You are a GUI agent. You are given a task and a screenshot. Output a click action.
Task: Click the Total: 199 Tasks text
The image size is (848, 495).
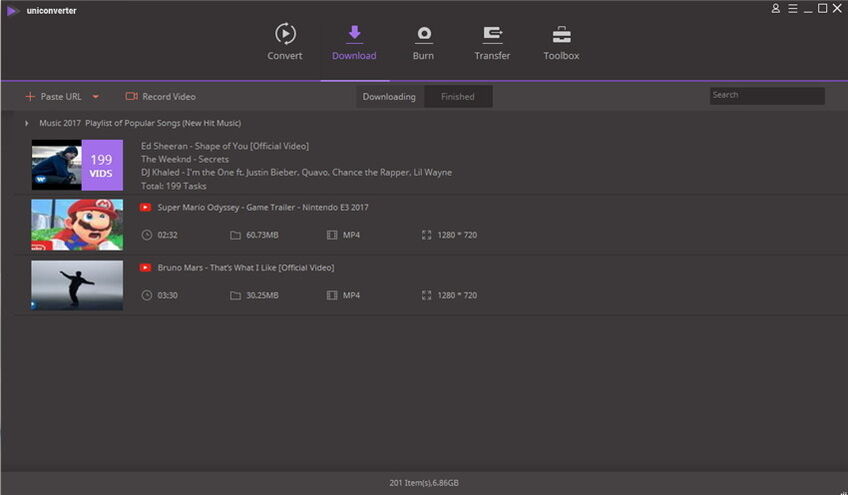tap(174, 186)
